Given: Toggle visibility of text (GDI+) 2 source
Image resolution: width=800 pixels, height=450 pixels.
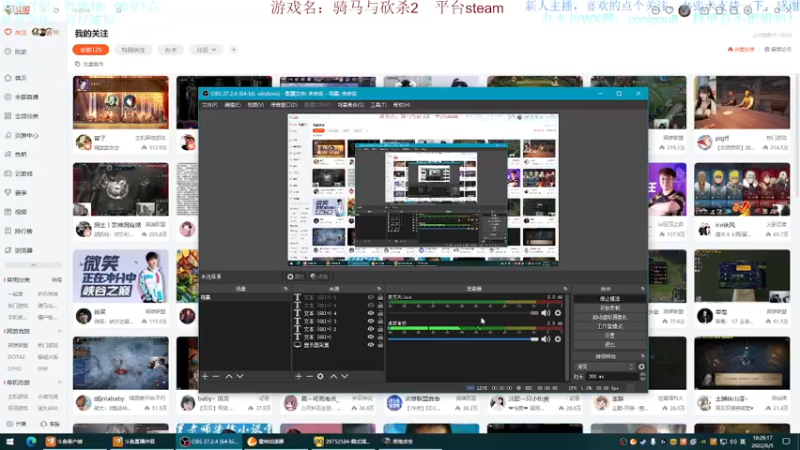Looking at the screenshot, I should (371, 329).
